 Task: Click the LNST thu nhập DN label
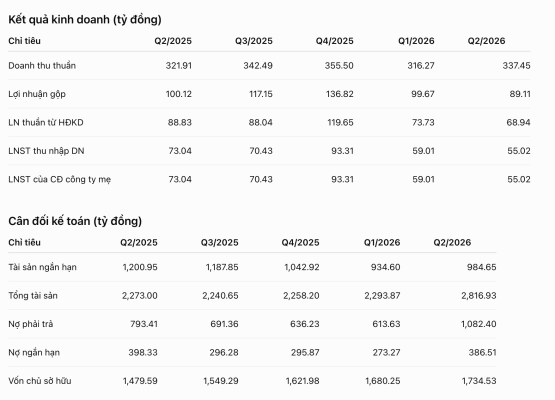[46, 151]
